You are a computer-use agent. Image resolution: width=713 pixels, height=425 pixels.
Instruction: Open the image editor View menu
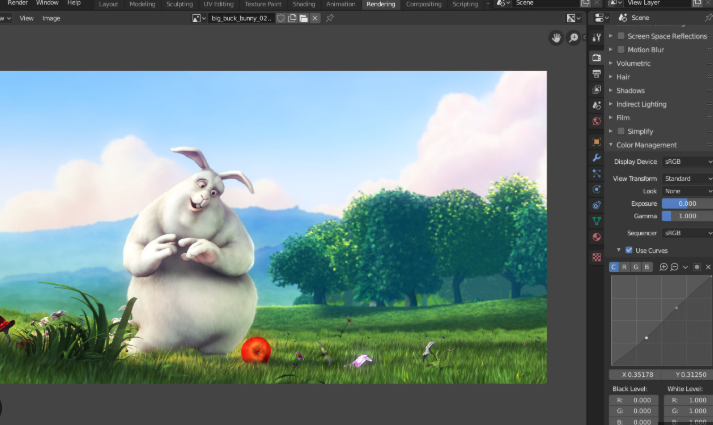coord(26,18)
